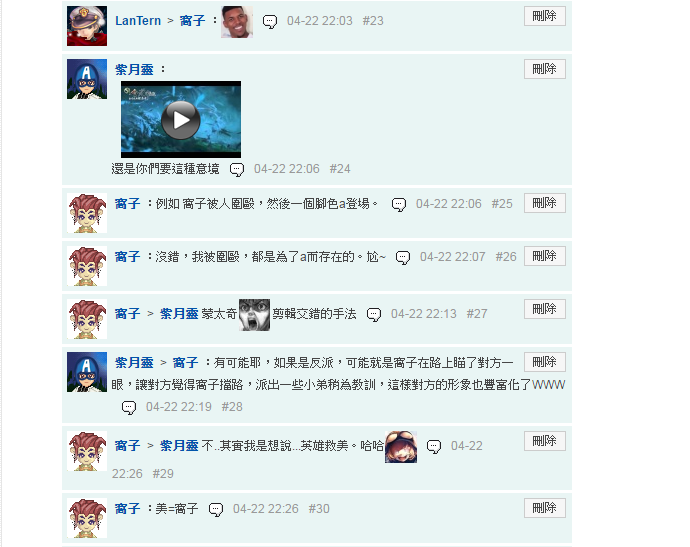Click screaming face sticker in comment #27
The height and width of the screenshot is (547, 690).
[254, 315]
